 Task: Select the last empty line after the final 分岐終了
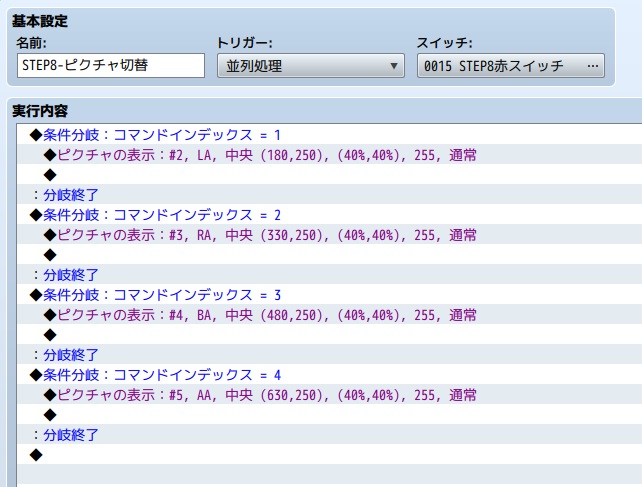tap(330, 454)
